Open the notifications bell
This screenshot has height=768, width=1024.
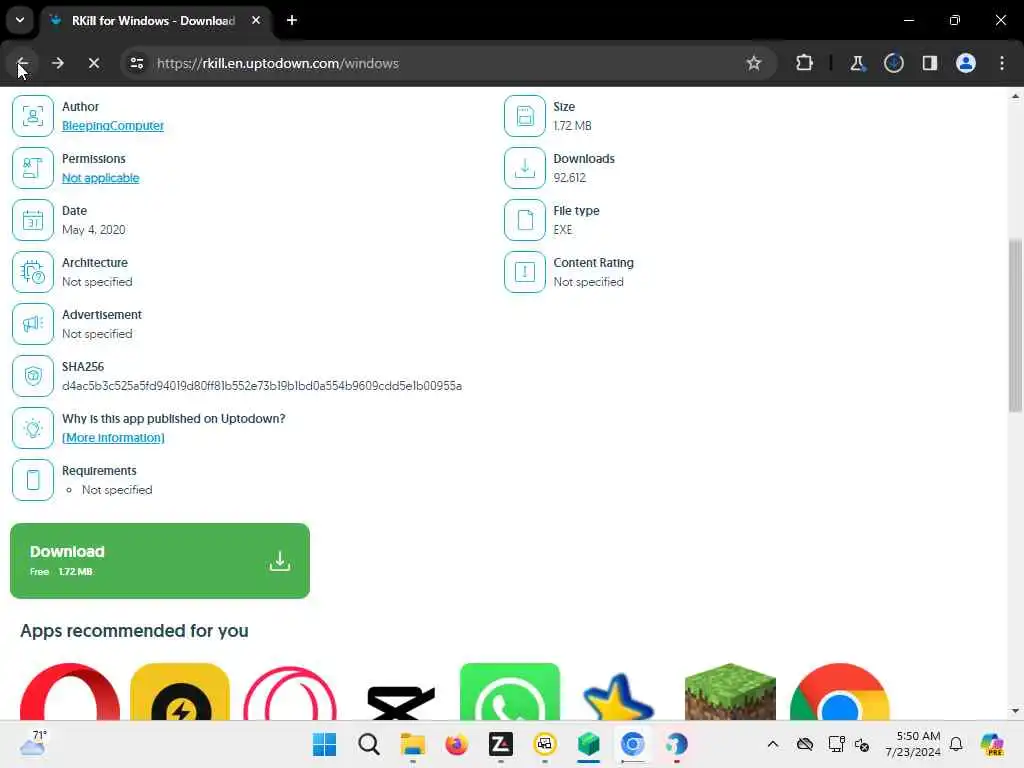pyautogui.click(x=956, y=744)
